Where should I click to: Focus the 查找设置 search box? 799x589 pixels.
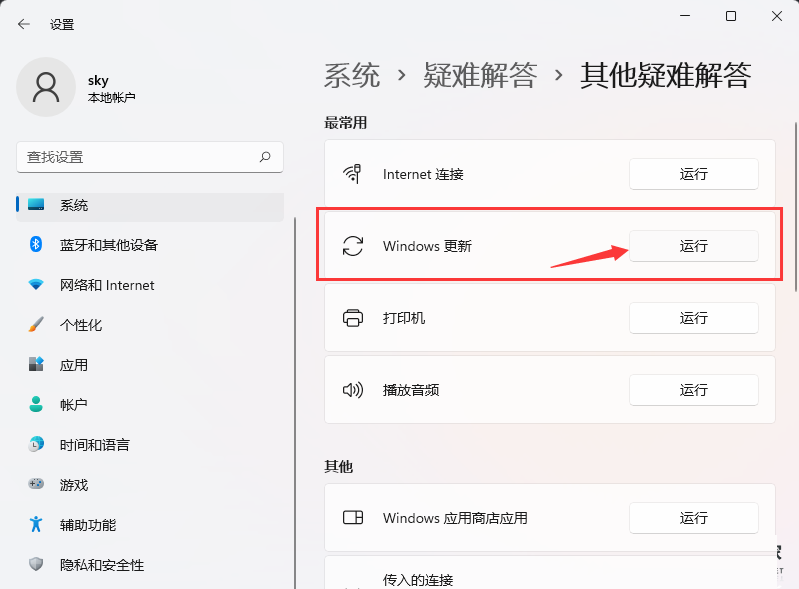[150, 157]
